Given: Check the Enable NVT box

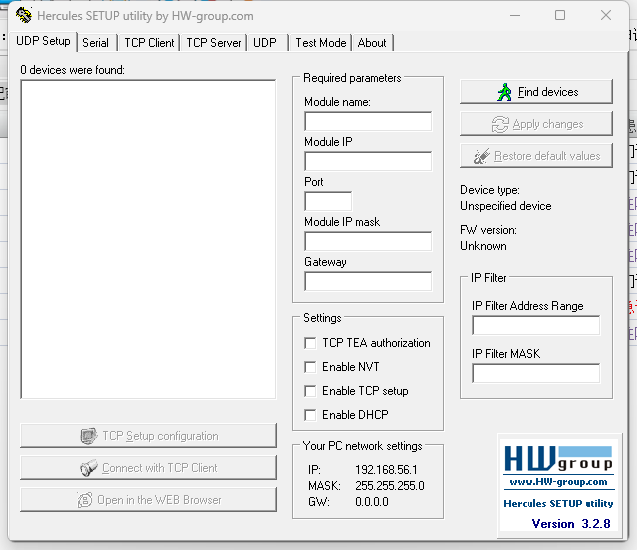Looking at the screenshot, I should 310,367.
